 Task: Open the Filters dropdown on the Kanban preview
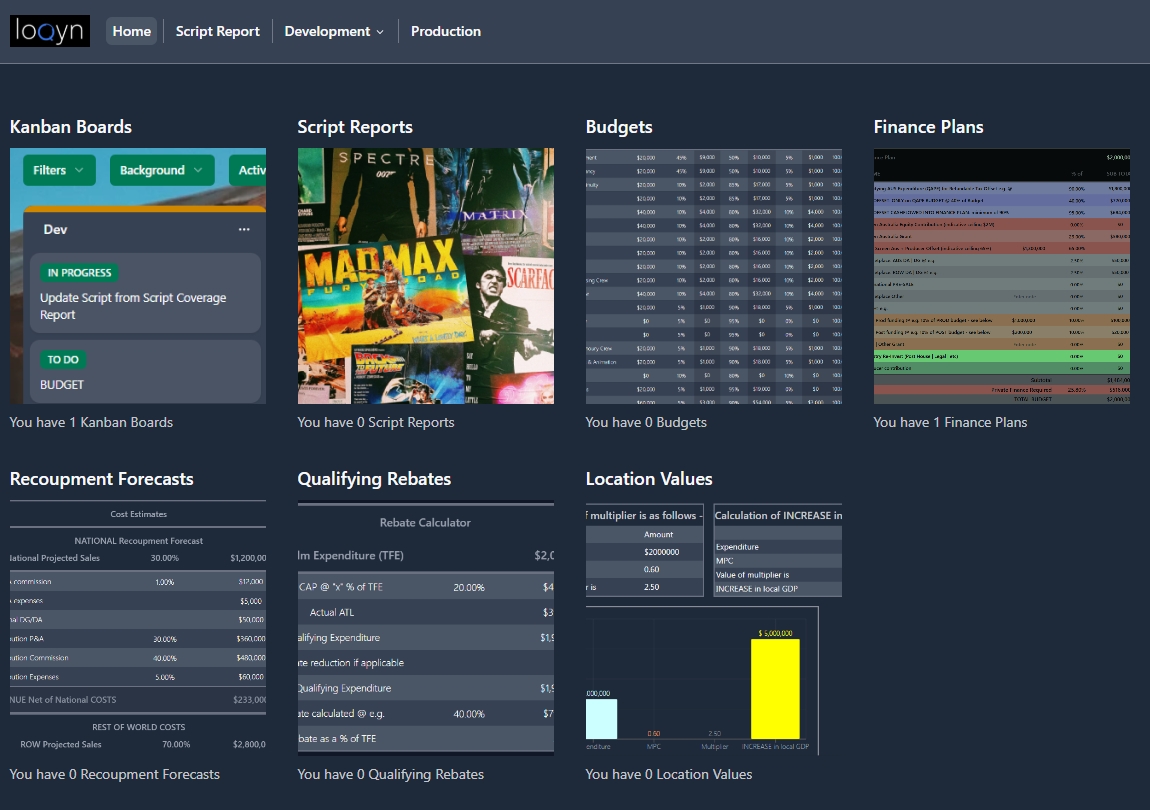click(x=57, y=170)
